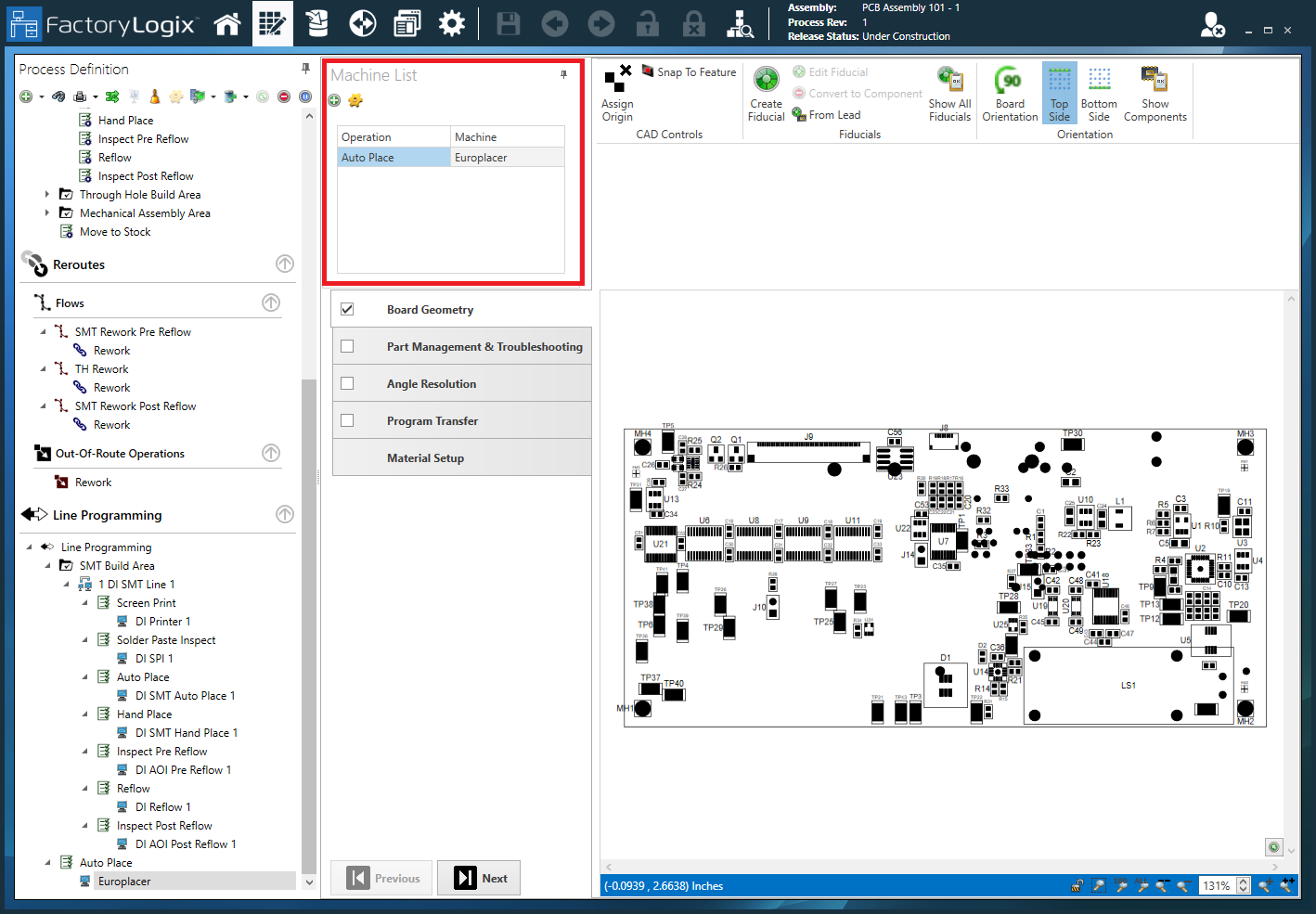Select the Board Orientation tool
The image size is (1316, 914).
pos(1010,94)
